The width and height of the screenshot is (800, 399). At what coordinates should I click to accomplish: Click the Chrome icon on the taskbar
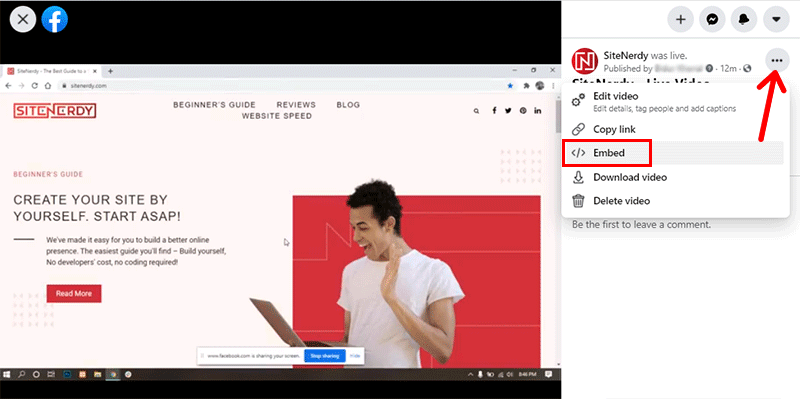(112, 374)
